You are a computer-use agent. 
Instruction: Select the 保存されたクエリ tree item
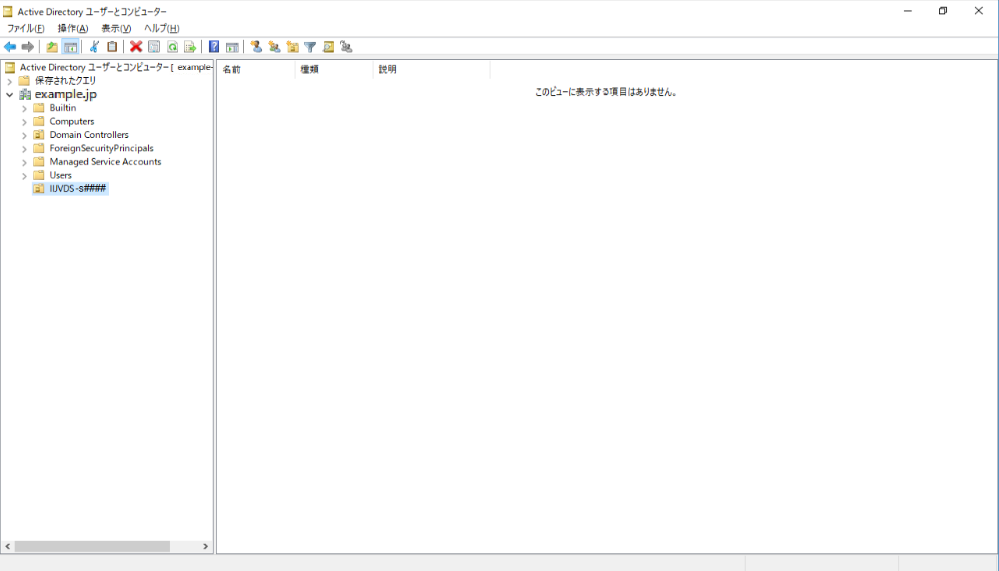(65, 81)
